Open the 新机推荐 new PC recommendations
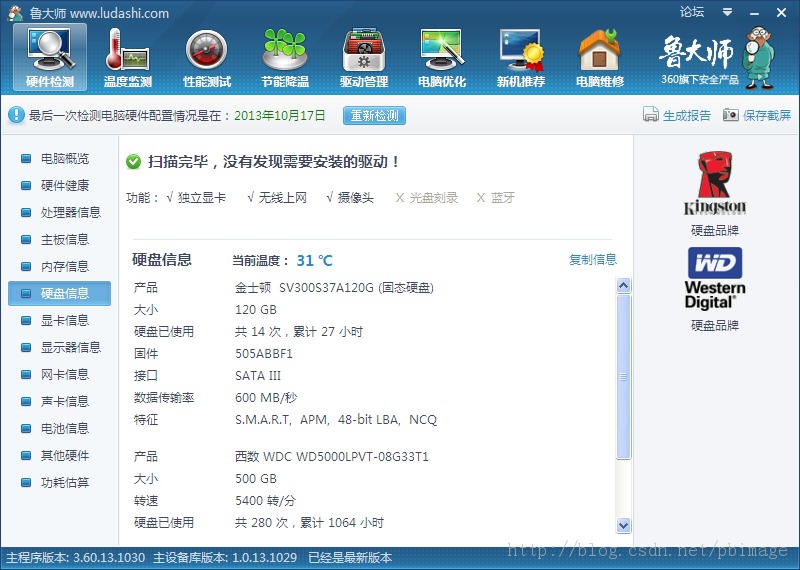 pos(520,58)
